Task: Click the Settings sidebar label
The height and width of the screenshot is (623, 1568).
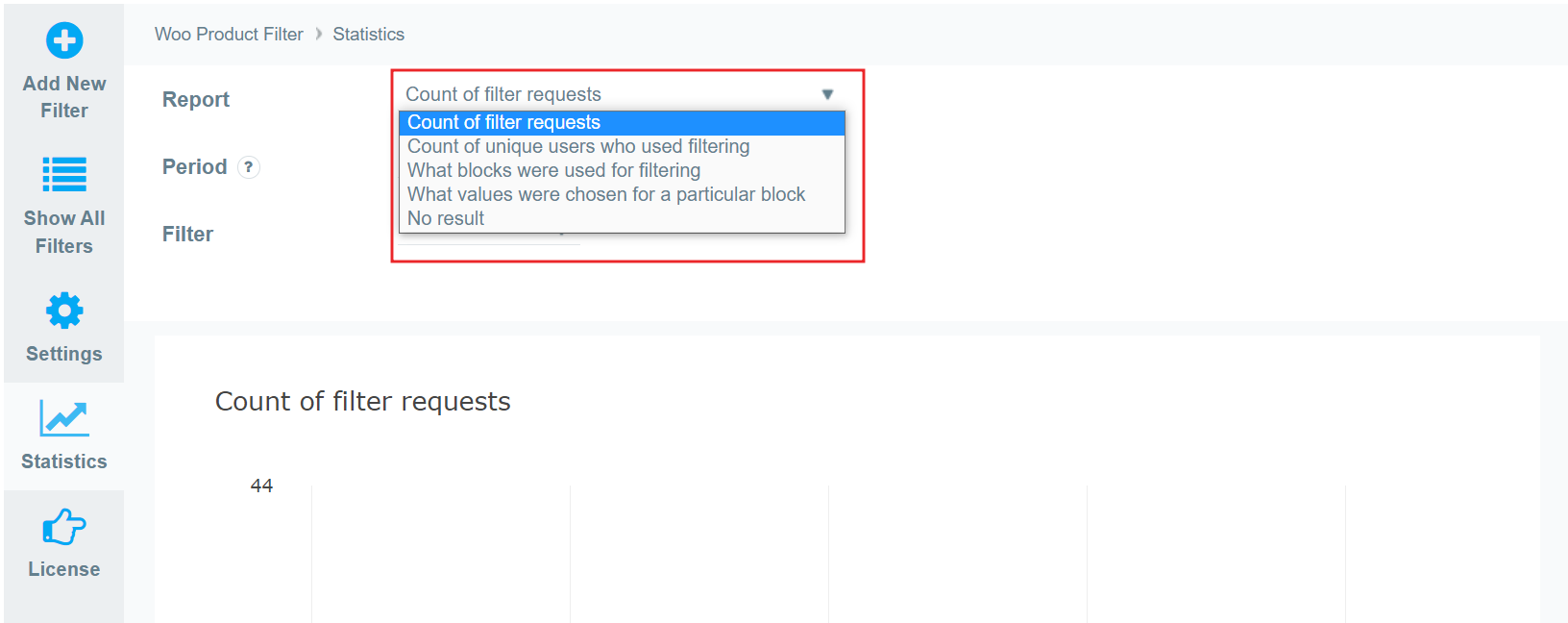Action: pyautogui.click(x=64, y=354)
